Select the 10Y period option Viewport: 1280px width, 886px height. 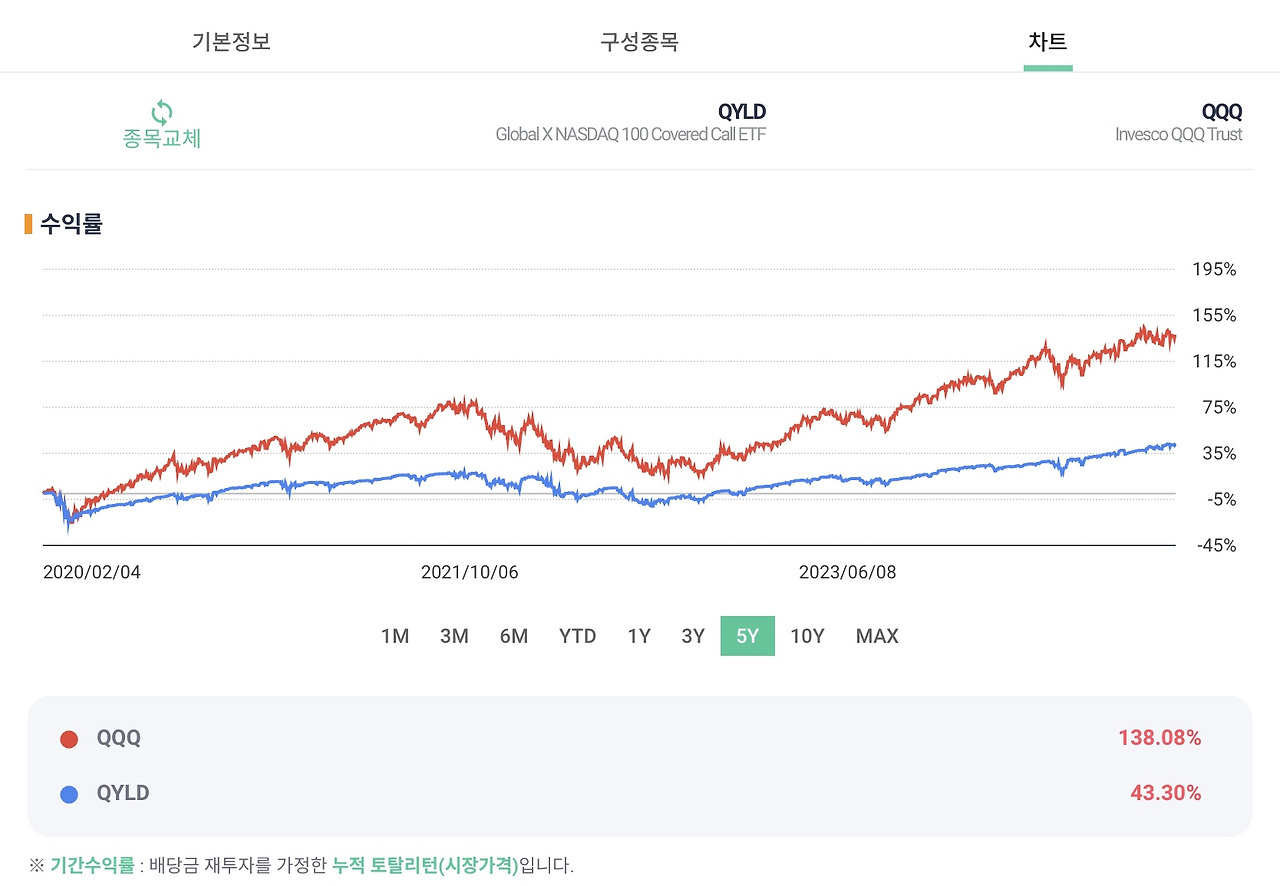pyautogui.click(x=807, y=635)
